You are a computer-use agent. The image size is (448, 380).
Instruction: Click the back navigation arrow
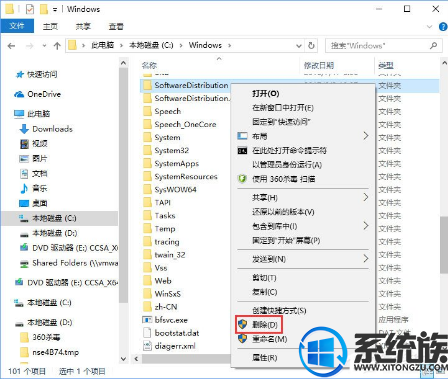11,46
